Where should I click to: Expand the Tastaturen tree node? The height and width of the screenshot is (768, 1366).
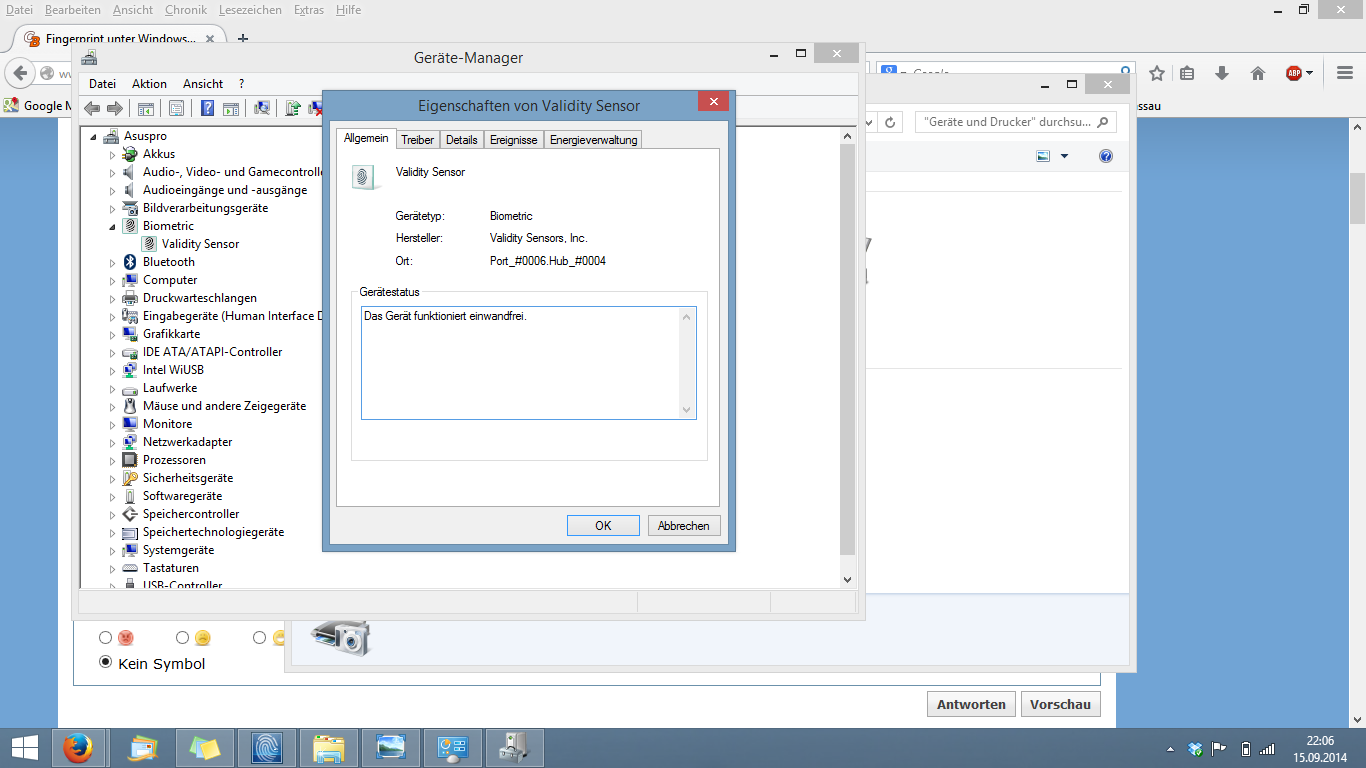tap(113, 569)
